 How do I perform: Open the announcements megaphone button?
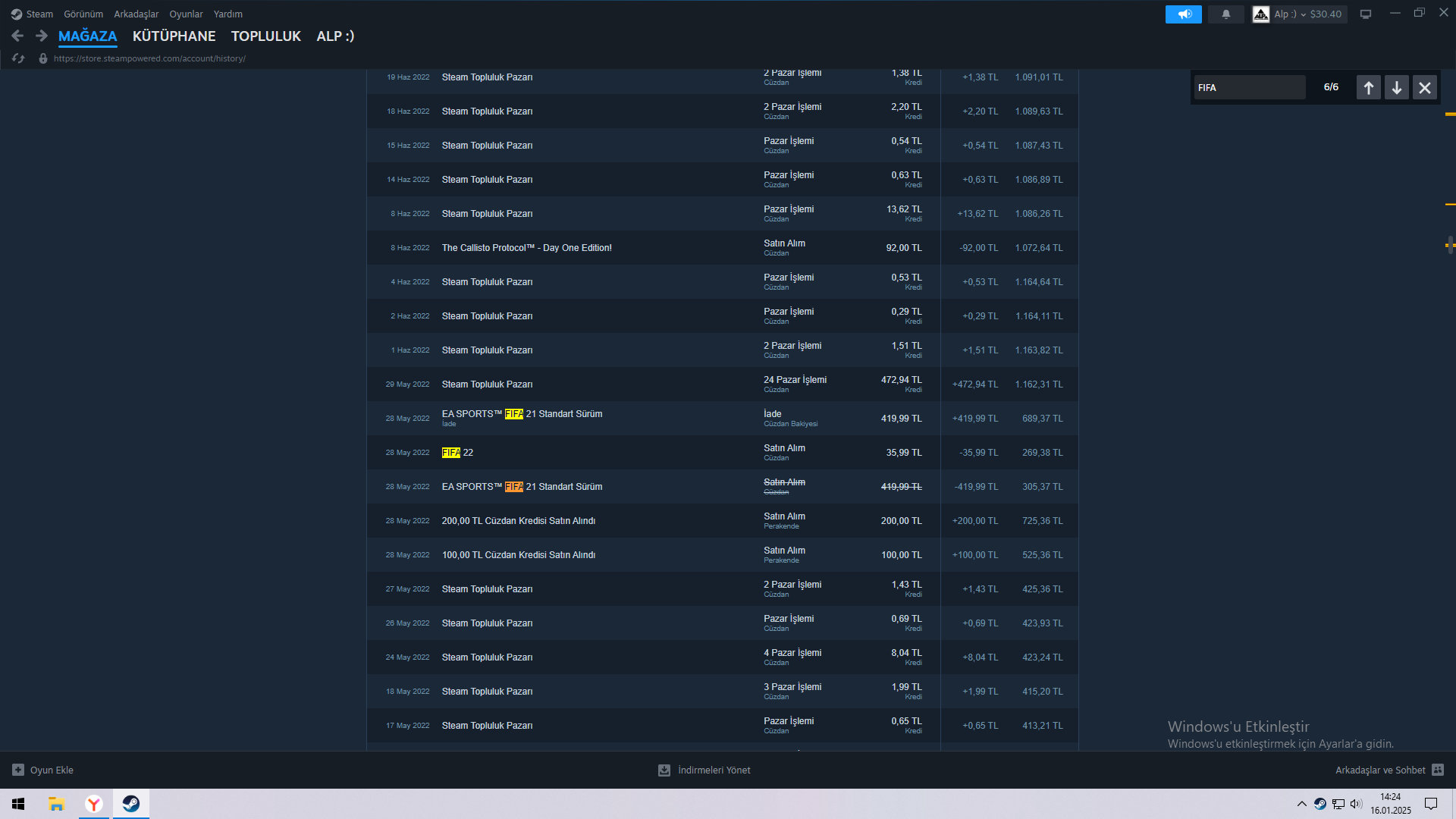[1183, 14]
